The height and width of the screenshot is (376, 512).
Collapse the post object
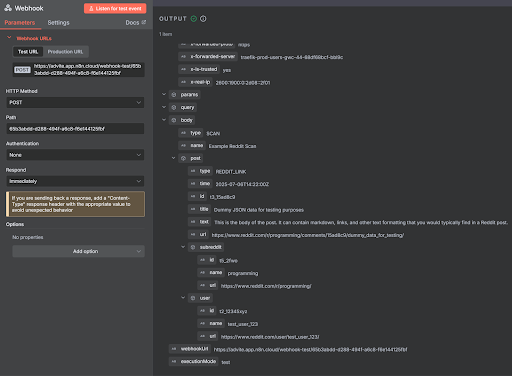[x=173, y=158]
